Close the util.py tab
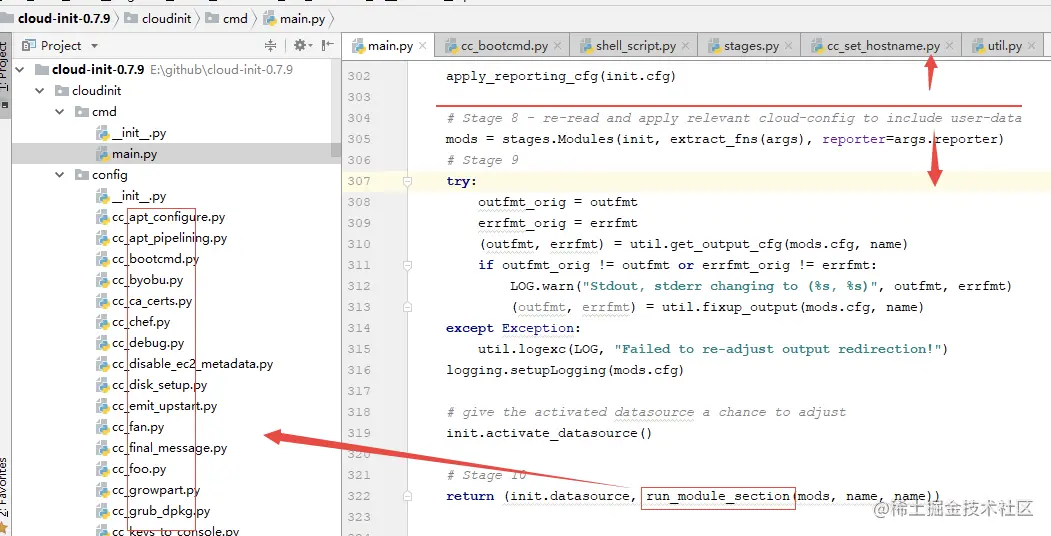Image resolution: width=1051 pixels, height=536 pixels. point(1032,46)
